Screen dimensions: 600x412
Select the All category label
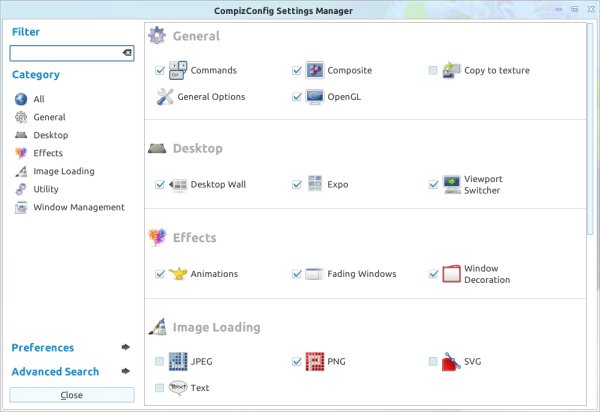[x=39, y=99]
